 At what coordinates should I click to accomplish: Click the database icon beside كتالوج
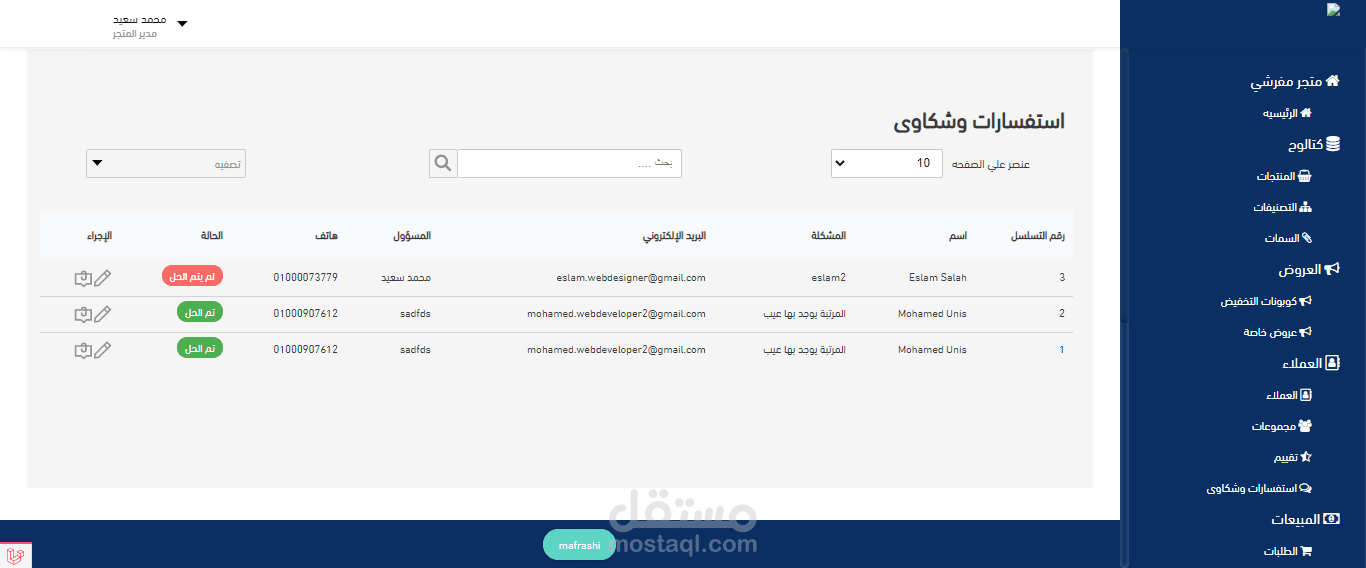pyautogui.click(x=1333, y=144)
